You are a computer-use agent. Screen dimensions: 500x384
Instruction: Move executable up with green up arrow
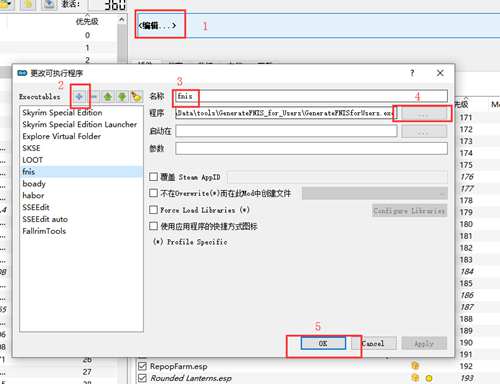(107, 97)
